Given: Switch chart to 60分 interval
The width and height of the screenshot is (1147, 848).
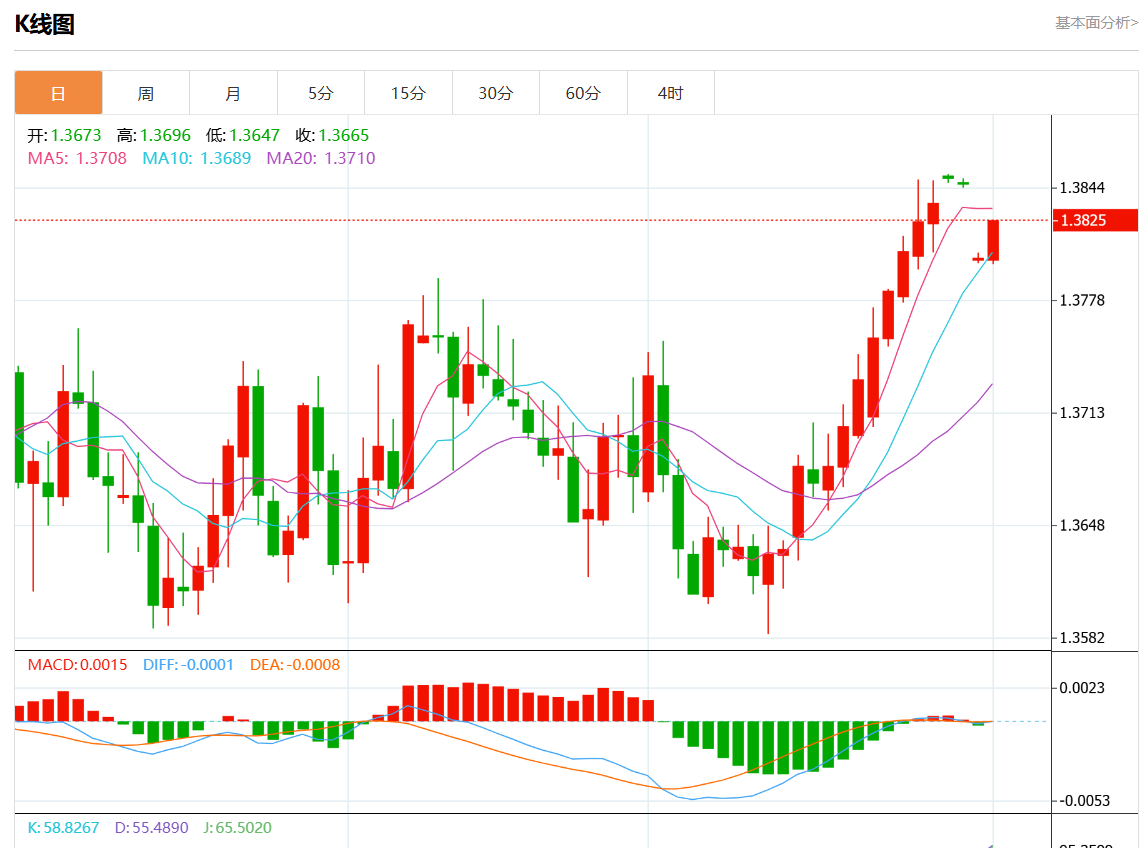Looking at the screenshot, I should click(x=583, y=93).
